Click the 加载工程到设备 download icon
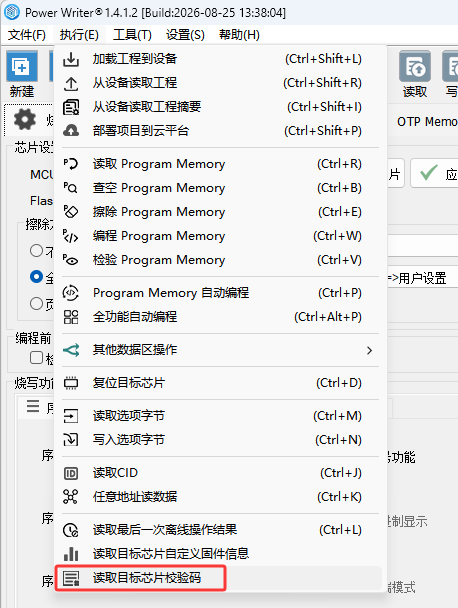The height and width of the screenshot is (608, 458). pos(71,59)
